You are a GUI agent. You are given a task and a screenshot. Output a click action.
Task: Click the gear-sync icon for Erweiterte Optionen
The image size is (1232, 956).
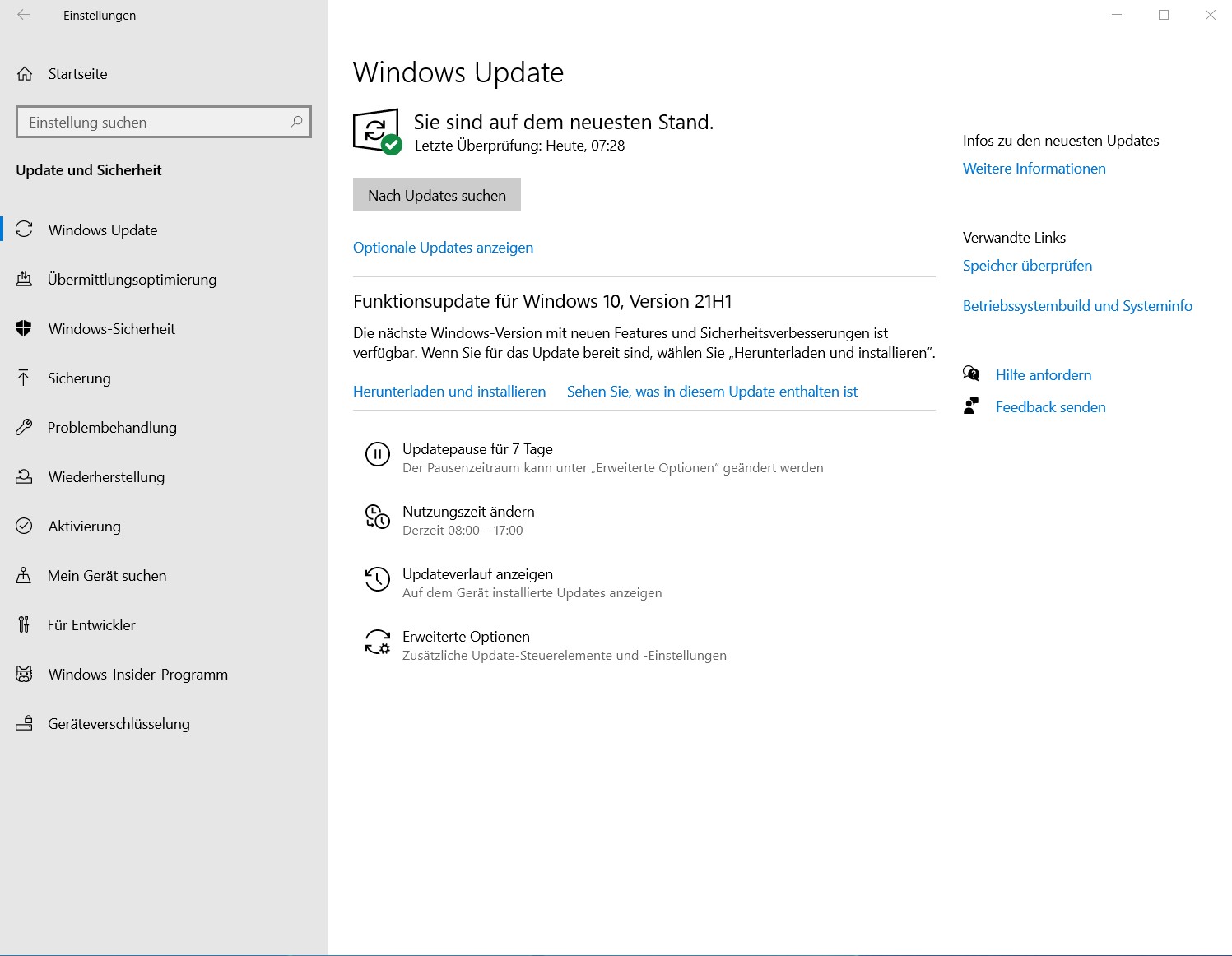pyautogui.click(x=378, y=642)
